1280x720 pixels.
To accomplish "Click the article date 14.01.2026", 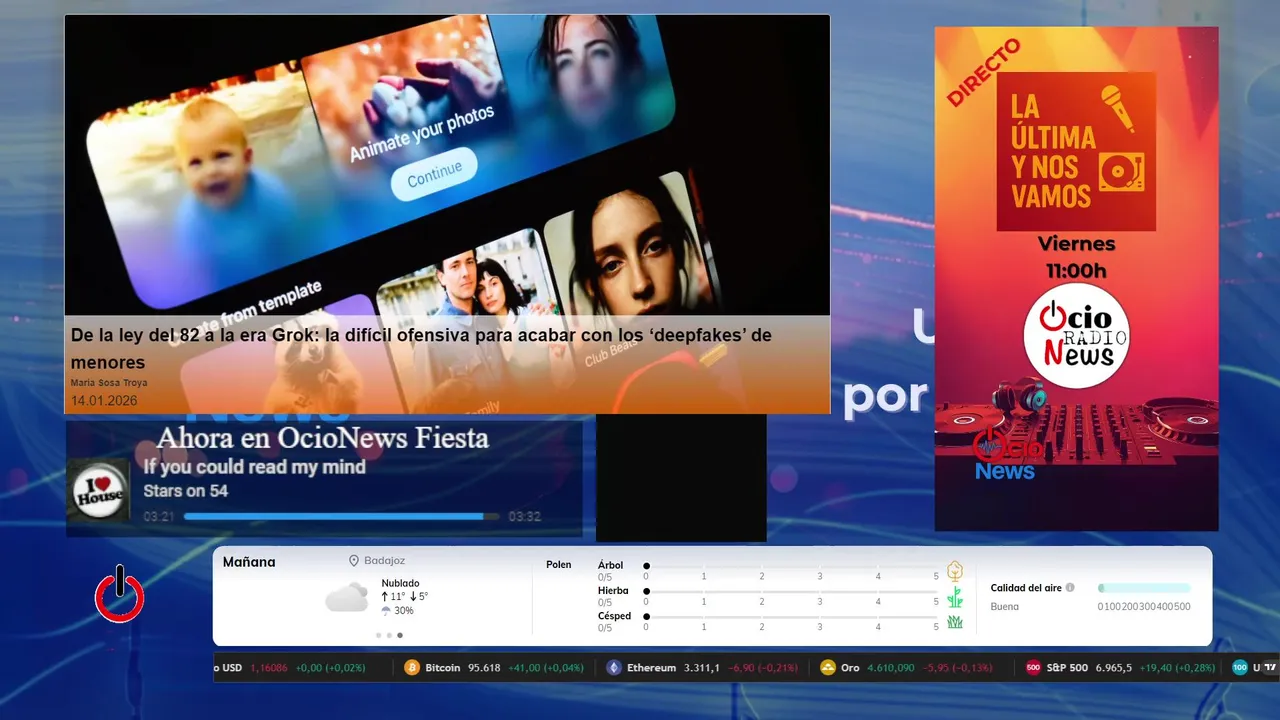I will 104,401.
